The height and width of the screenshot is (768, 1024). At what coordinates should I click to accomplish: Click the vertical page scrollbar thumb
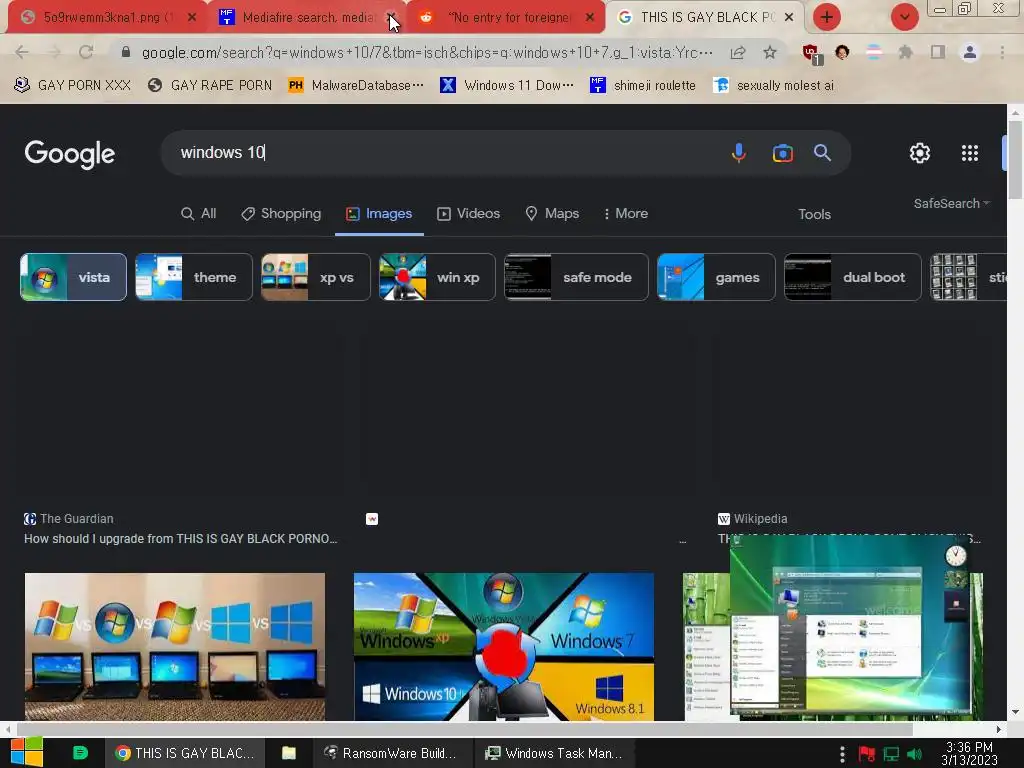tap(1015, 159)
